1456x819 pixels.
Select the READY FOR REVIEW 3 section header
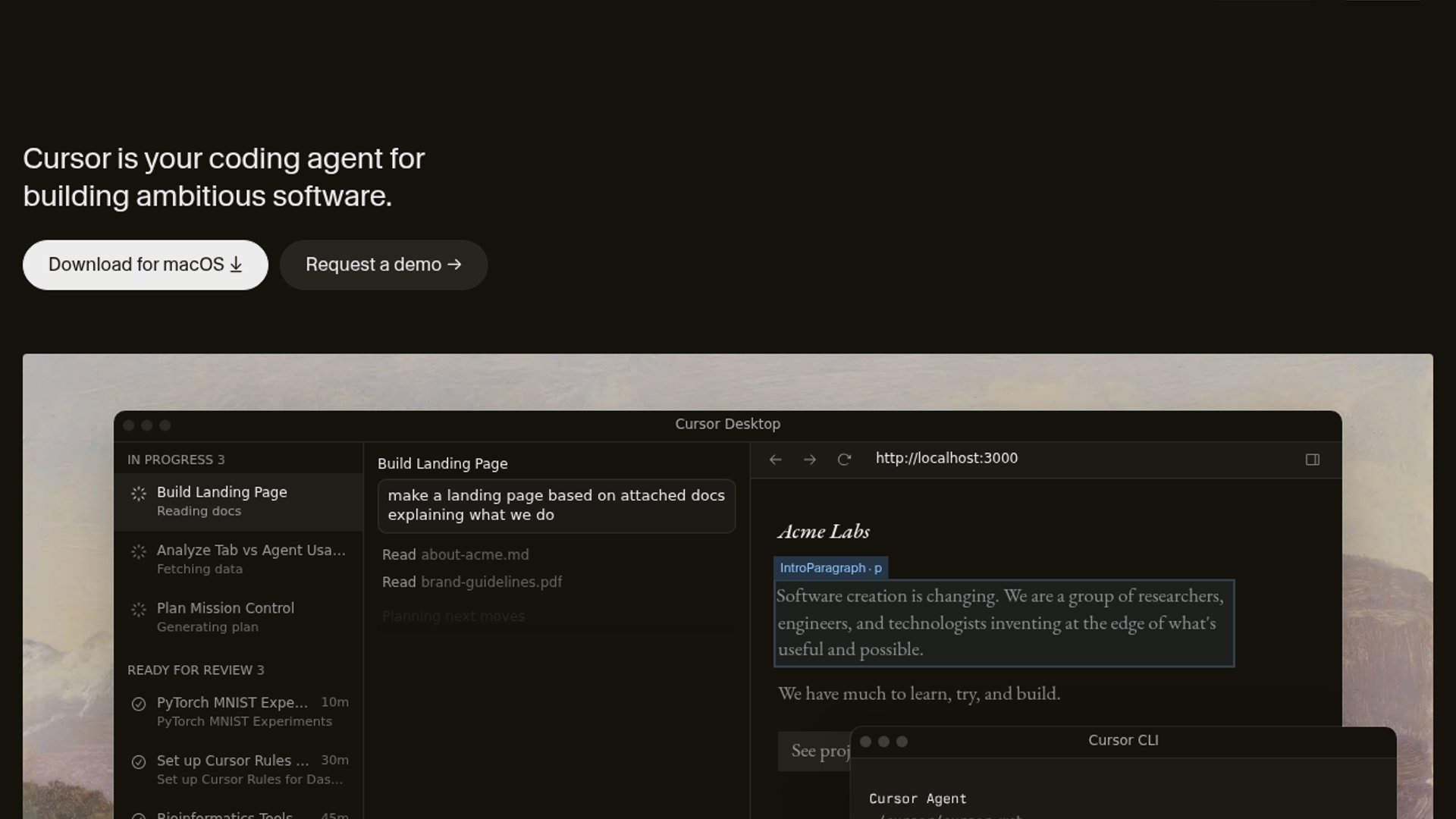(x=196, y=670)
